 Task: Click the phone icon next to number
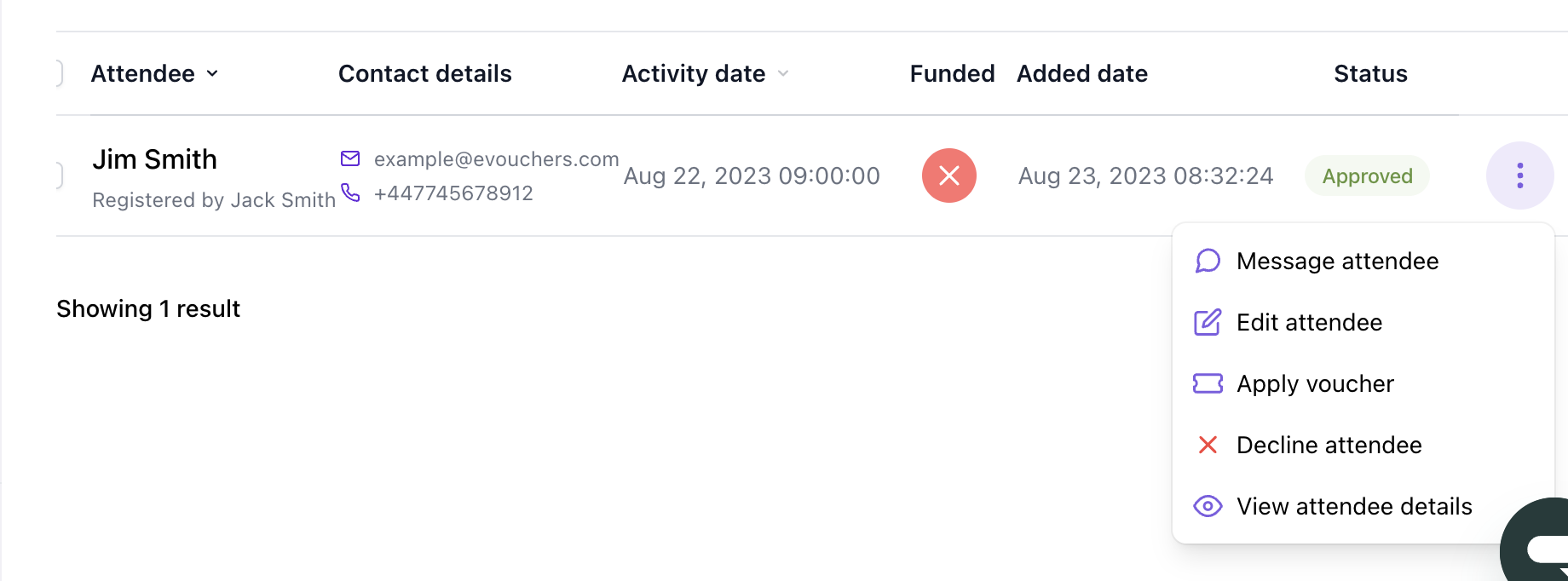tap(350, 193)
